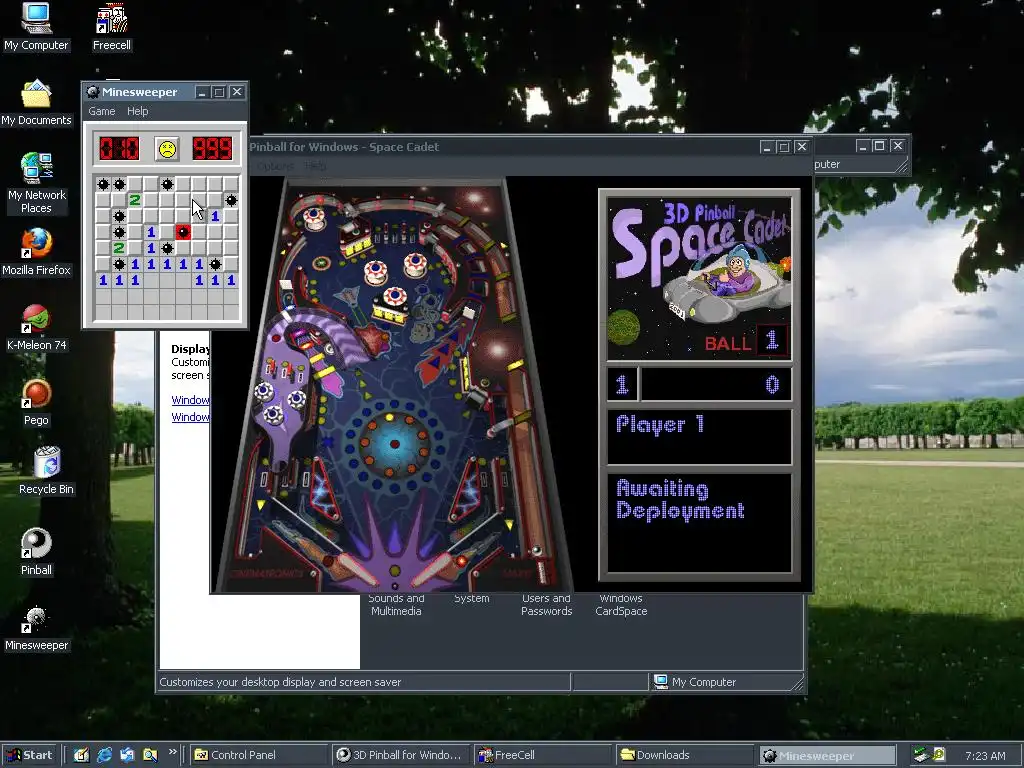Click tray icon directly left of clock
The image size is (1024, 768).
[939, 754]
